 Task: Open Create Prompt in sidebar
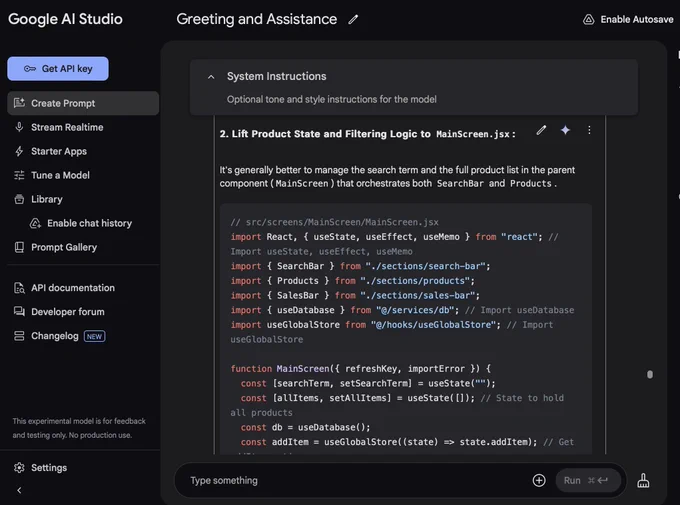[83, 103]
